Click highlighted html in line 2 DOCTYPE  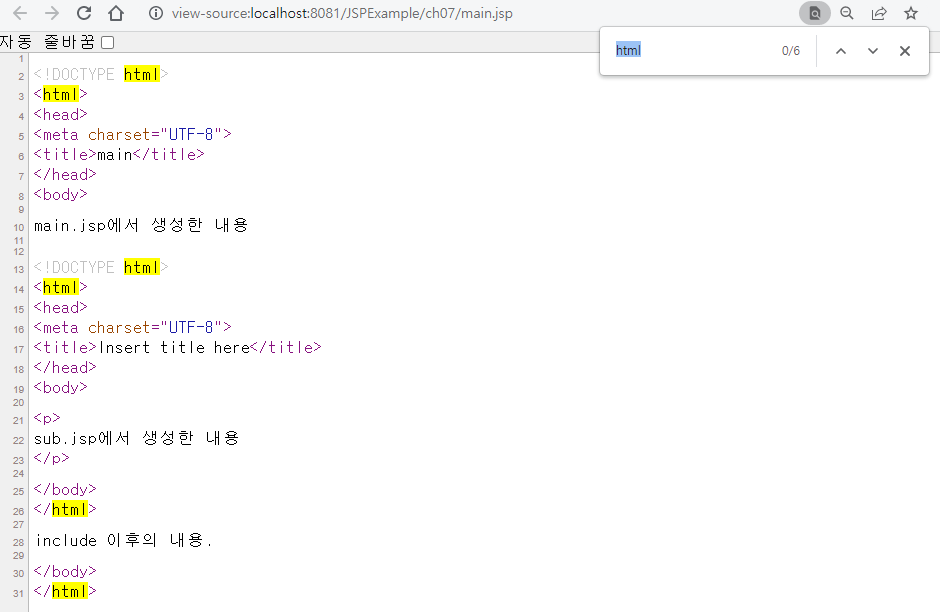pyautogui.click(x=141, y=74)
